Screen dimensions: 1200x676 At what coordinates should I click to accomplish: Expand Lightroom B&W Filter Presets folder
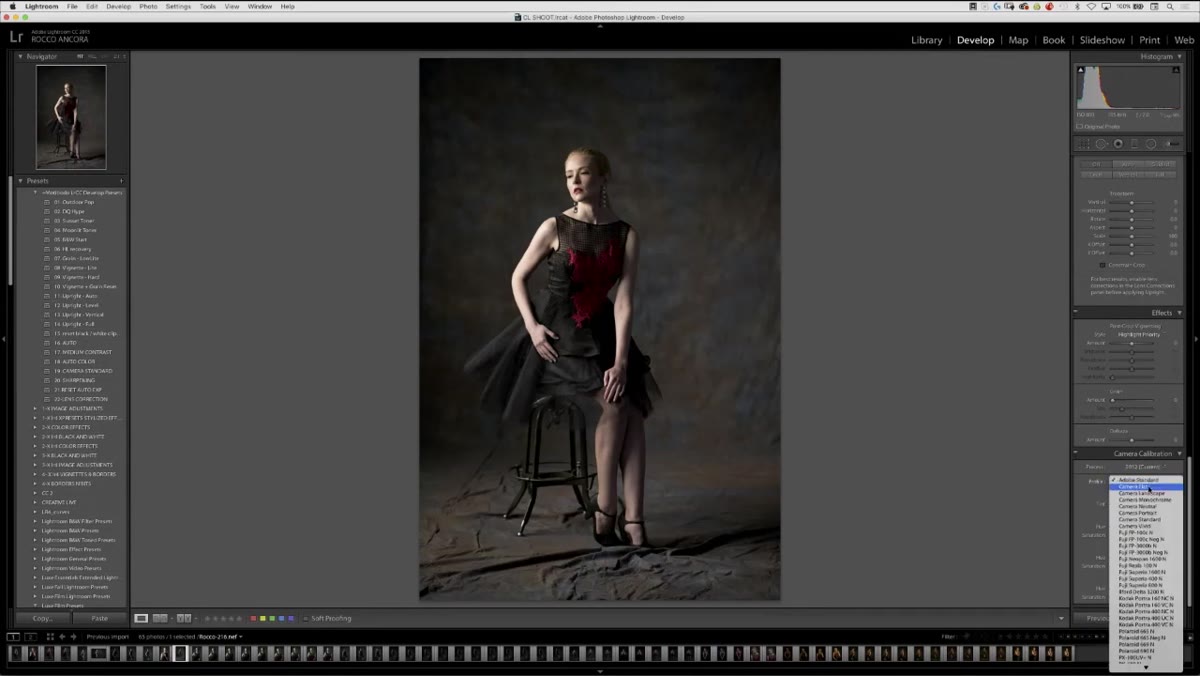coord(35,521)
